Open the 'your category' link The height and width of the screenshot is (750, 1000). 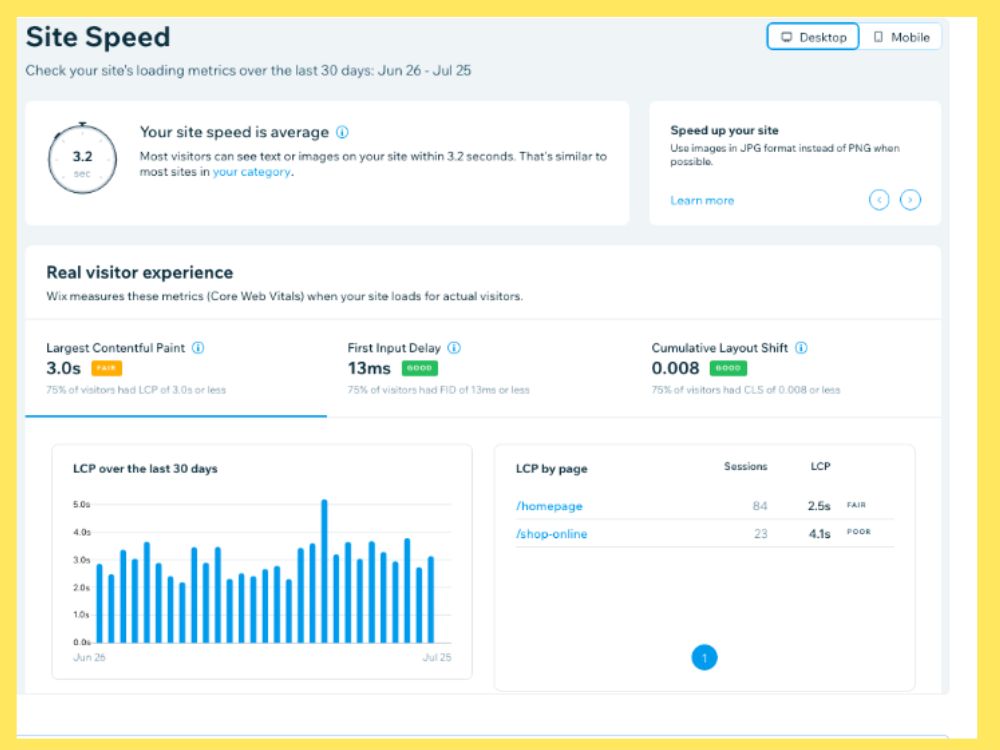251,172
